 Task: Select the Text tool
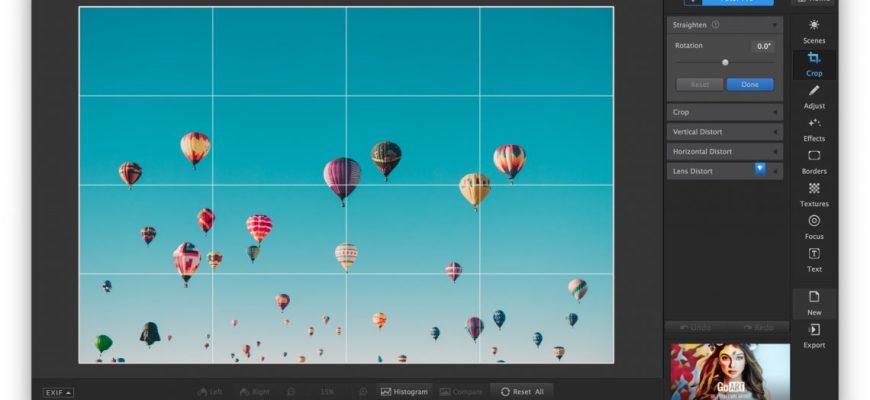(x=814, y=259)
